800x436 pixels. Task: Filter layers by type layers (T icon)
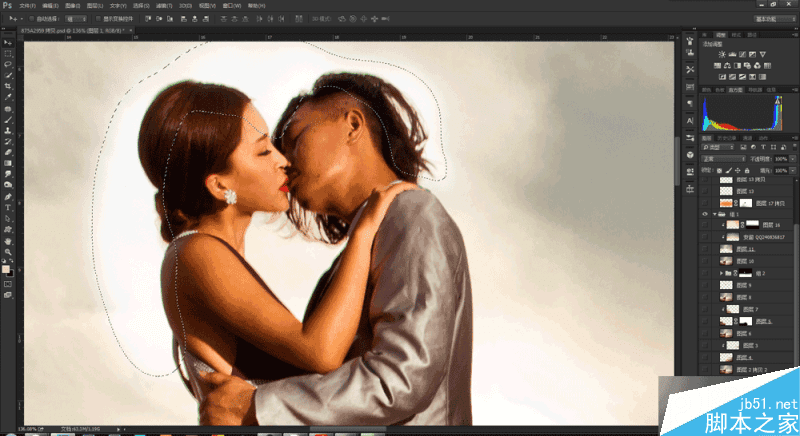(763, 147)
